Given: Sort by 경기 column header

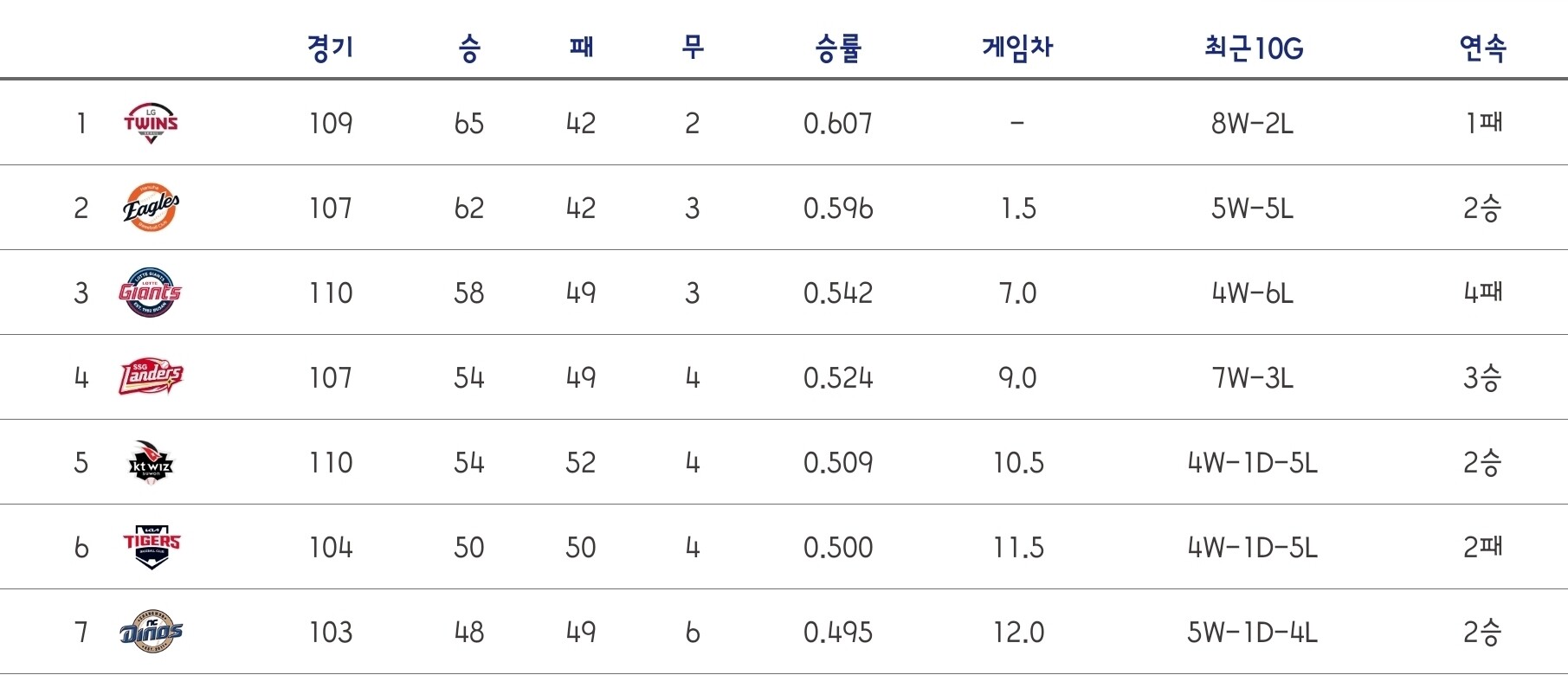Looking at the screenshot, I should (330, 47).
